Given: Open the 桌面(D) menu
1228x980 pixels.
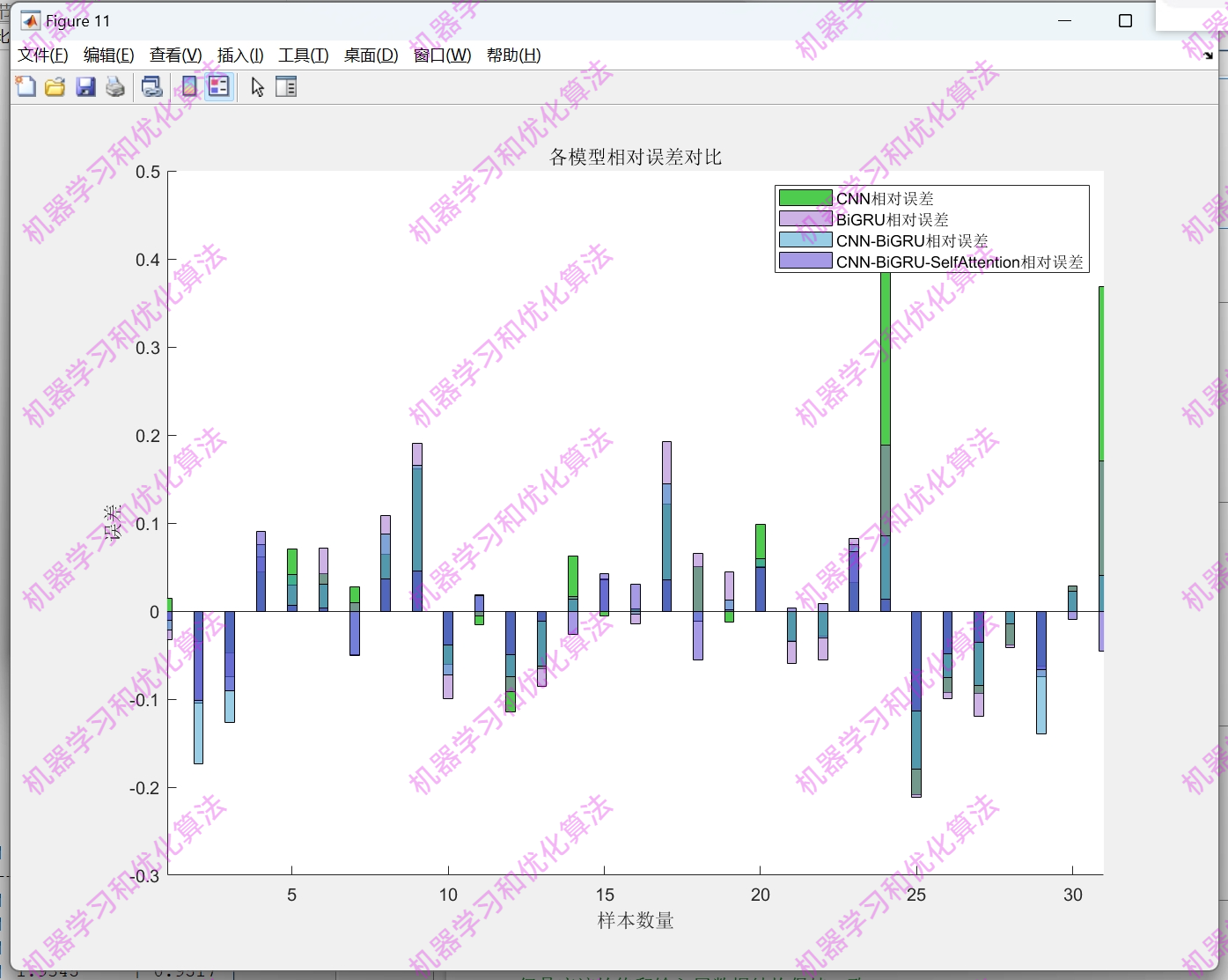Looking at the screenshot, I should 369,55.
